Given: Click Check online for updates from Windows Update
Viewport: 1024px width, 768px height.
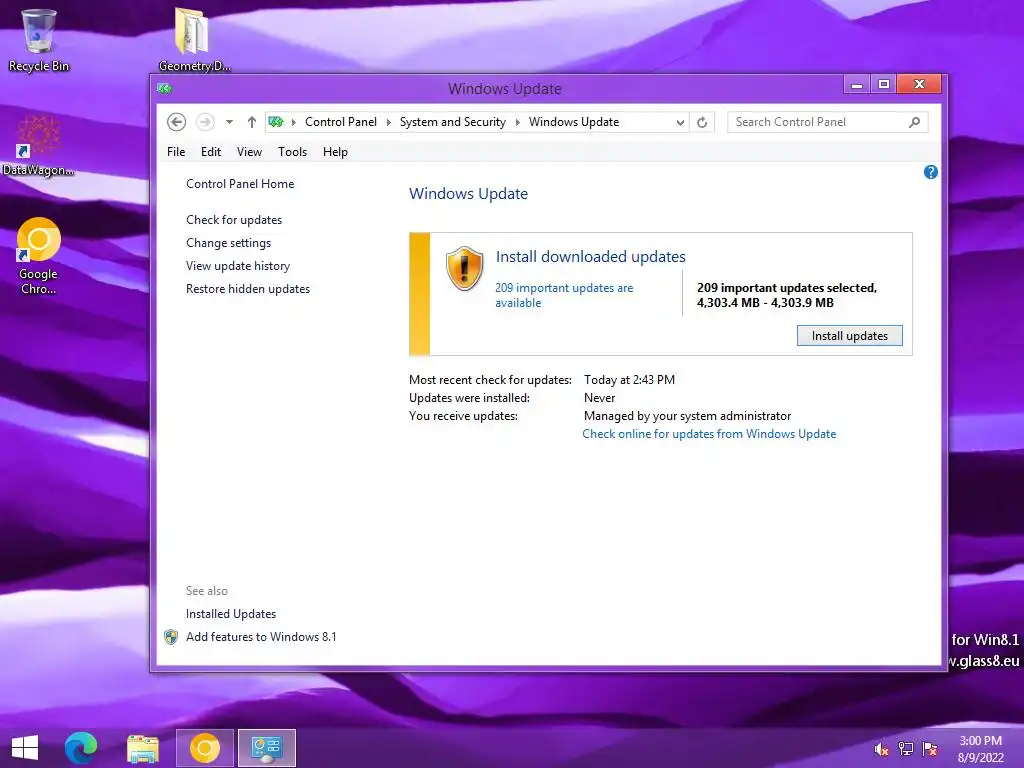Looking at the screenshot, I should pyautogui.click(x=709, y=434).
